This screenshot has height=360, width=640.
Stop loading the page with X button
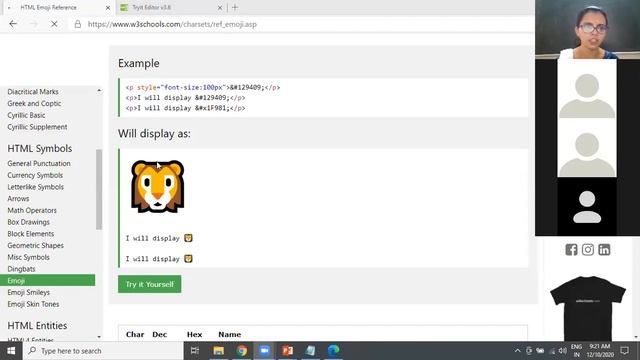tap(54, 24)
